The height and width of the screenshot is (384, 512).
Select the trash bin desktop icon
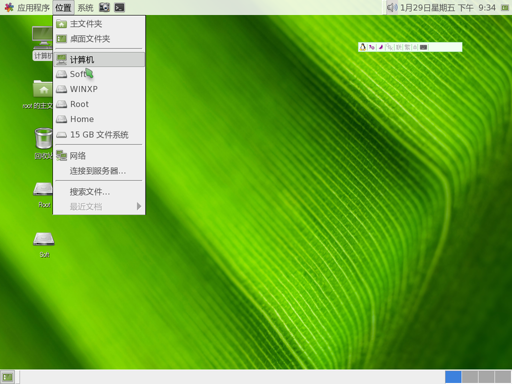(x=43, y=143)
